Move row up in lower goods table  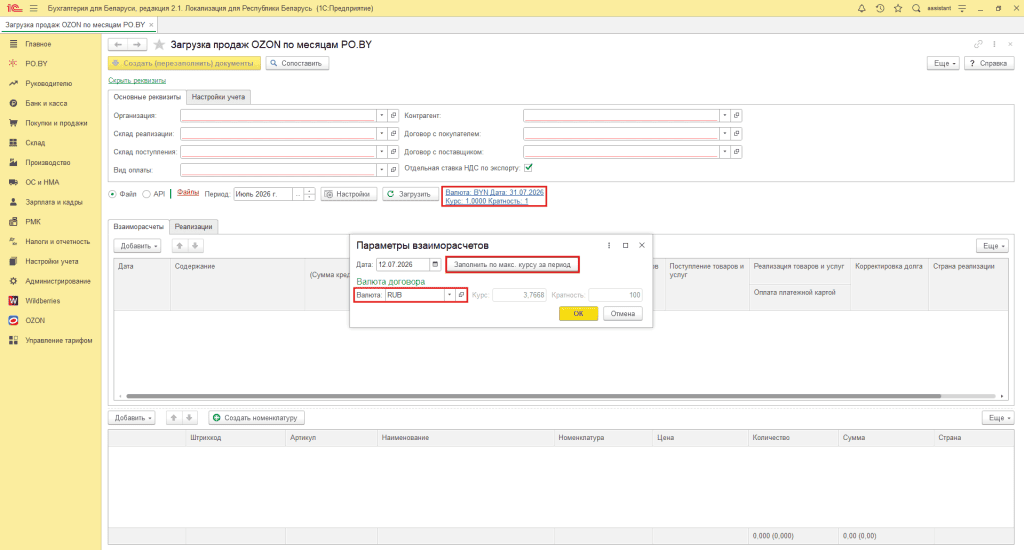pos(174,418)
